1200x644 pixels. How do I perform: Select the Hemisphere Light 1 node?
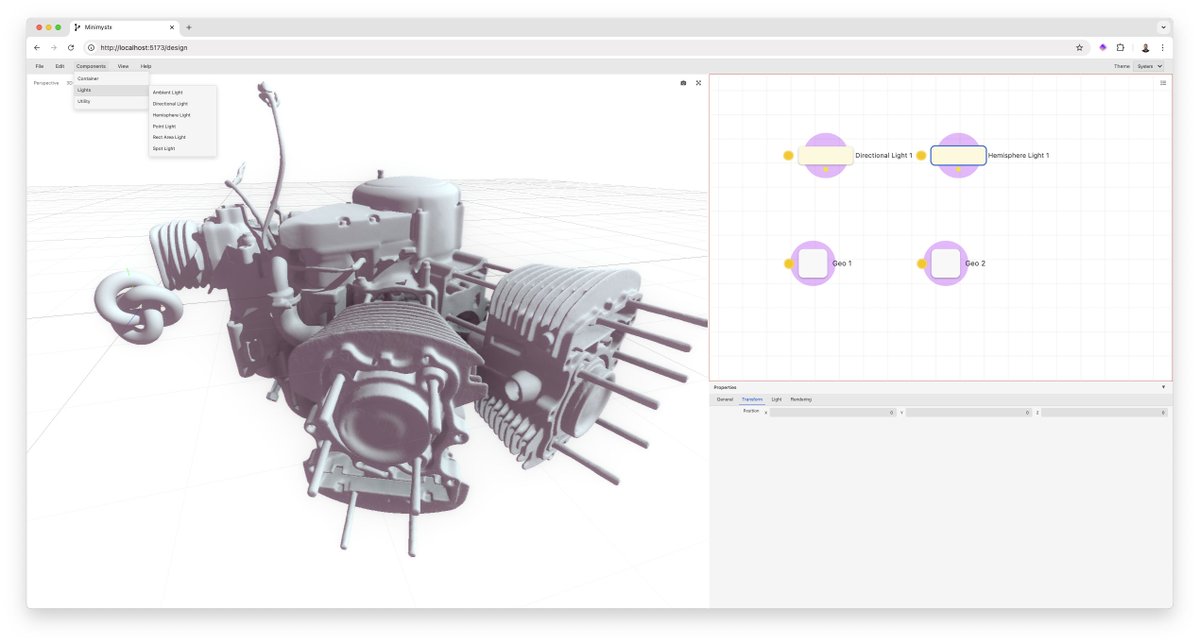pyautogui.click(x=958, y=155)
